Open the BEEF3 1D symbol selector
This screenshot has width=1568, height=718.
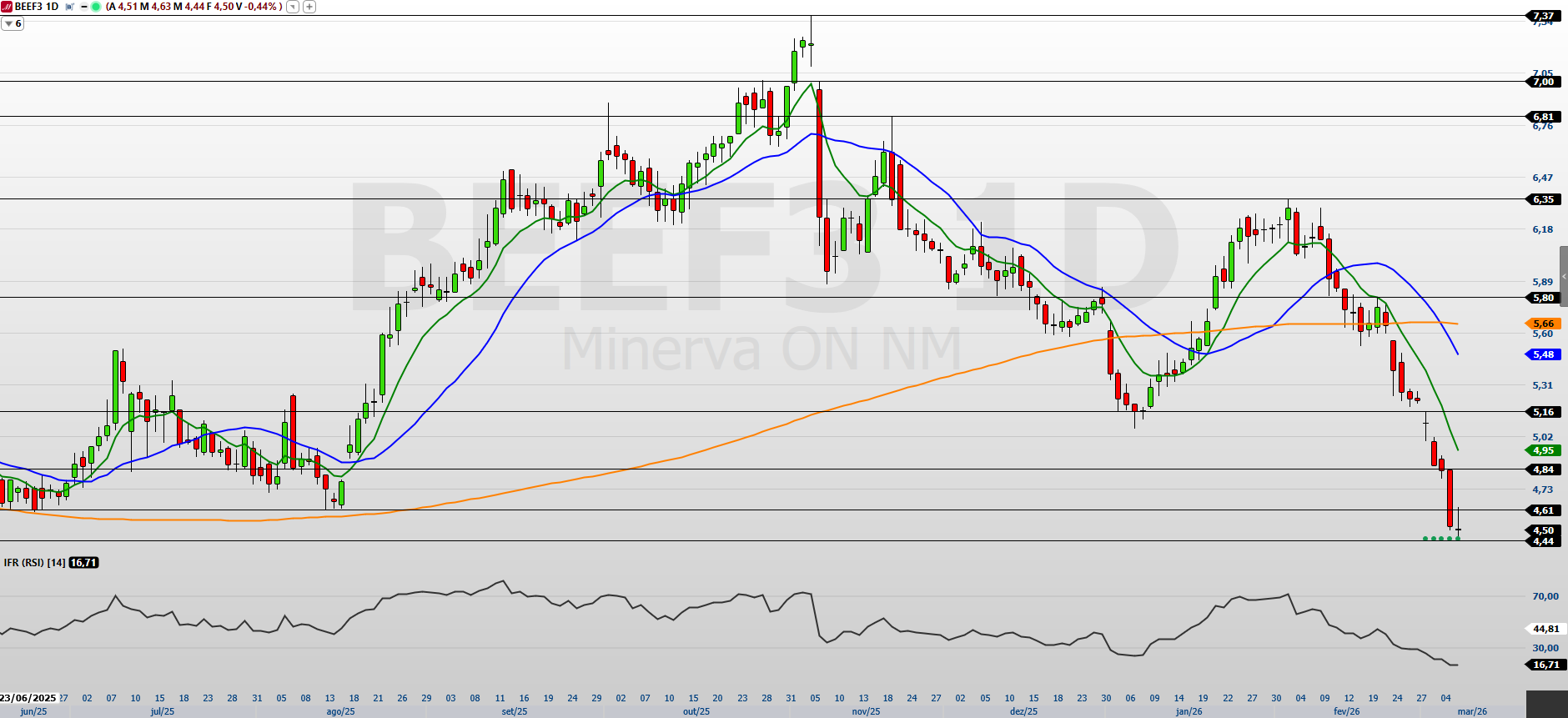click(x=37, y=7)
